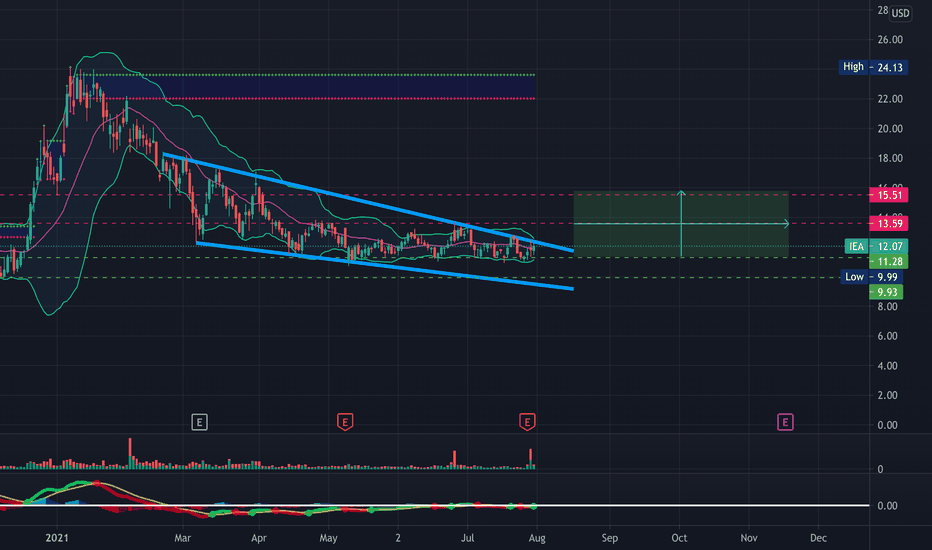Click the 26.00 price axis value
The image size is (932, 550).
[x=890, y=40]
